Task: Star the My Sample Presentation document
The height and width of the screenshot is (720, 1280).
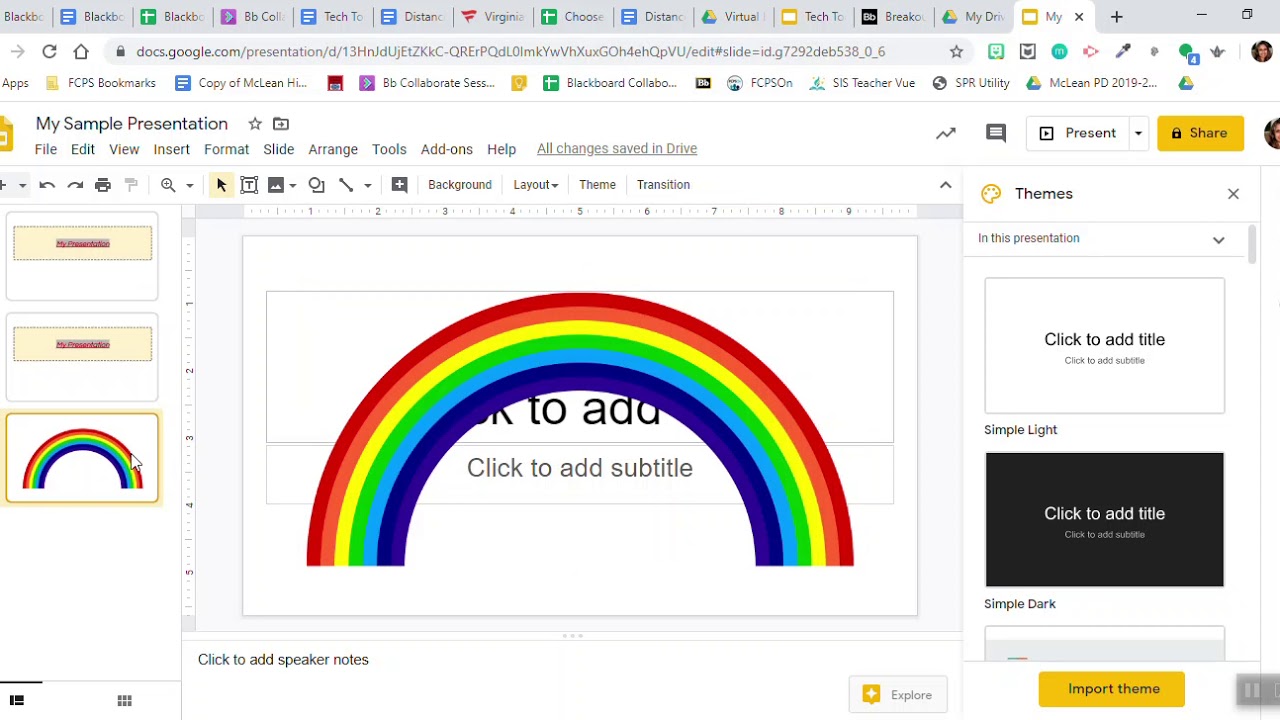Action: (x=255, y=124)
